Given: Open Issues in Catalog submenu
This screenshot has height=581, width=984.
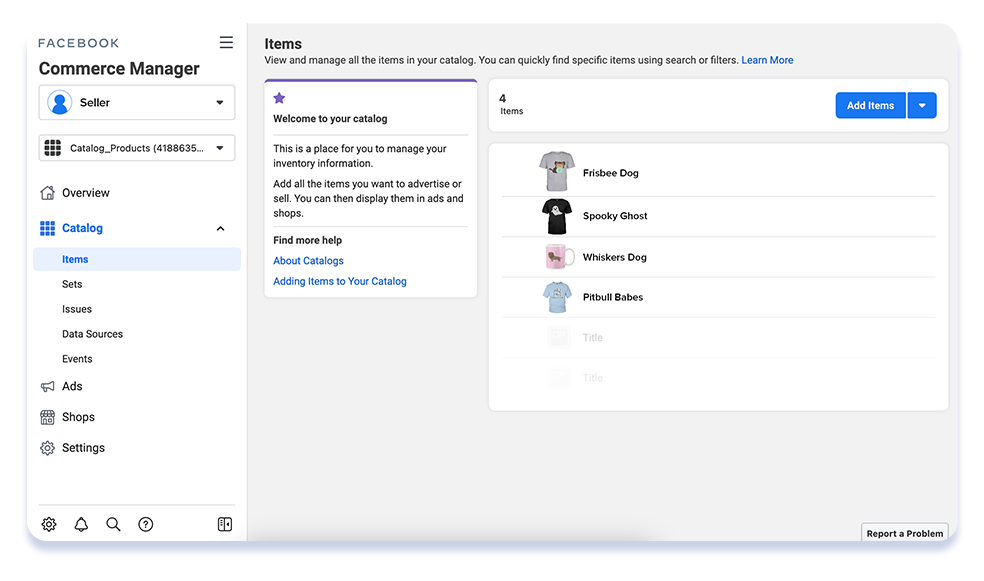Looking at the screenshot, I should (77, 309).
